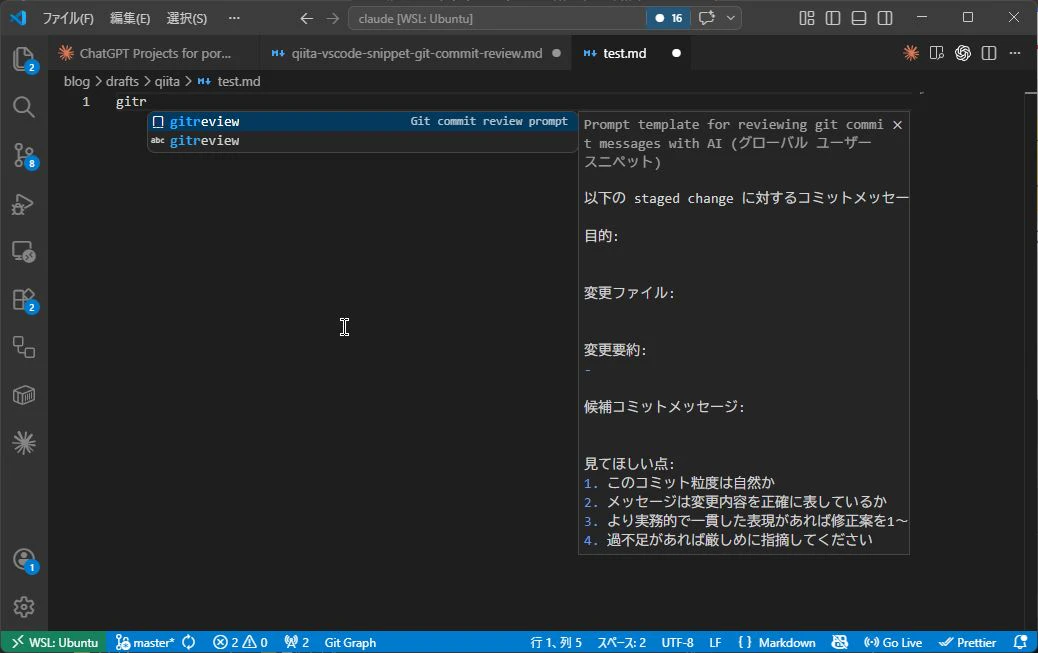Launch Claude from editor title bar
The image size is (1038, 653).
coord(911,53)
